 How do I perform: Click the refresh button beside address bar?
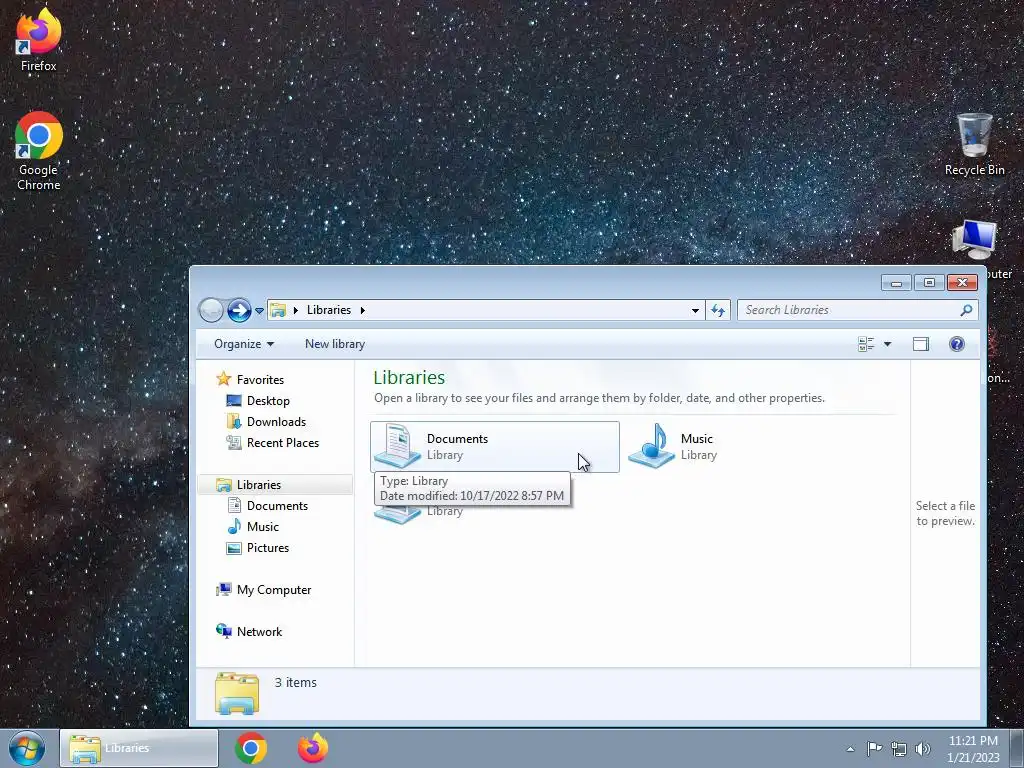[718, 310]
